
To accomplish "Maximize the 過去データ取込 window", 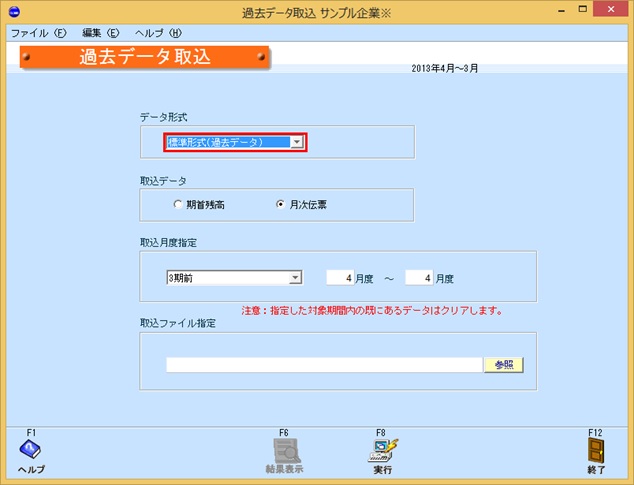I will 582,10.
